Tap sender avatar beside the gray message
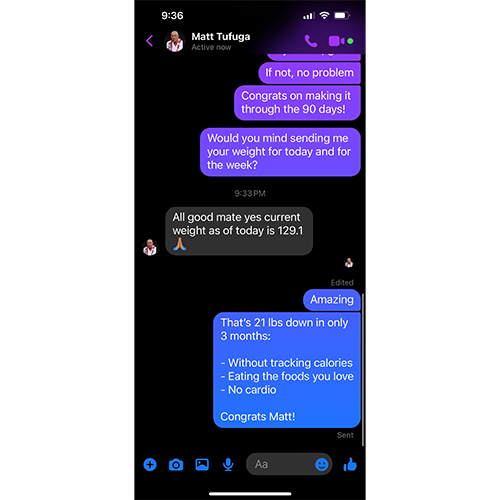This screenshot has width=500, height=500. [150, 247]
